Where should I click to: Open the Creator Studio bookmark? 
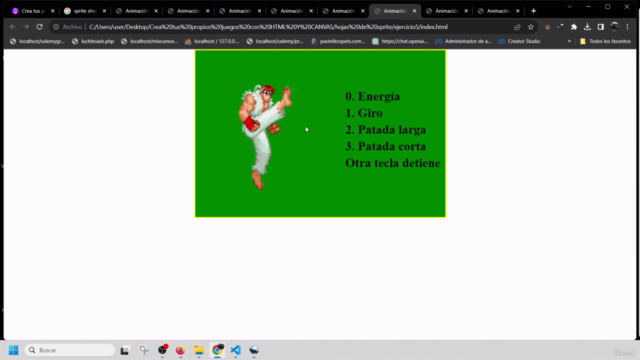click(519, 41)
